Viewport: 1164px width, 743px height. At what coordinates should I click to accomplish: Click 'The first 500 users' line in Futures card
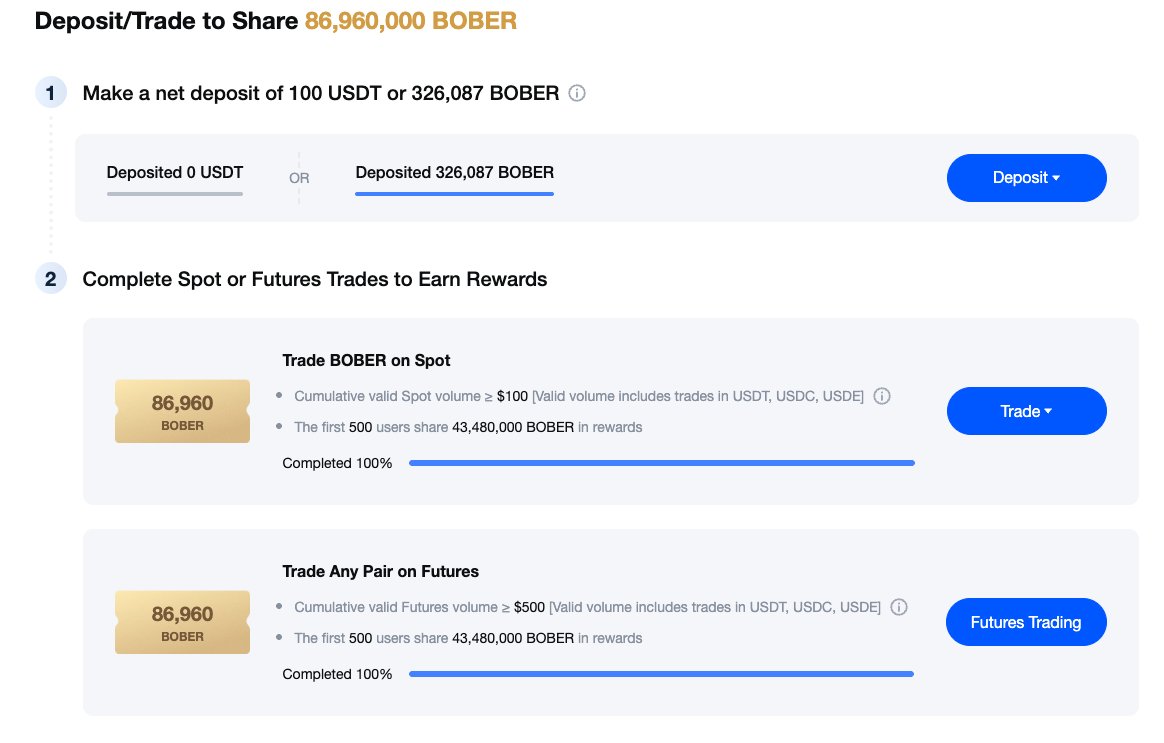pyautogui.click(x=468, y=638)
